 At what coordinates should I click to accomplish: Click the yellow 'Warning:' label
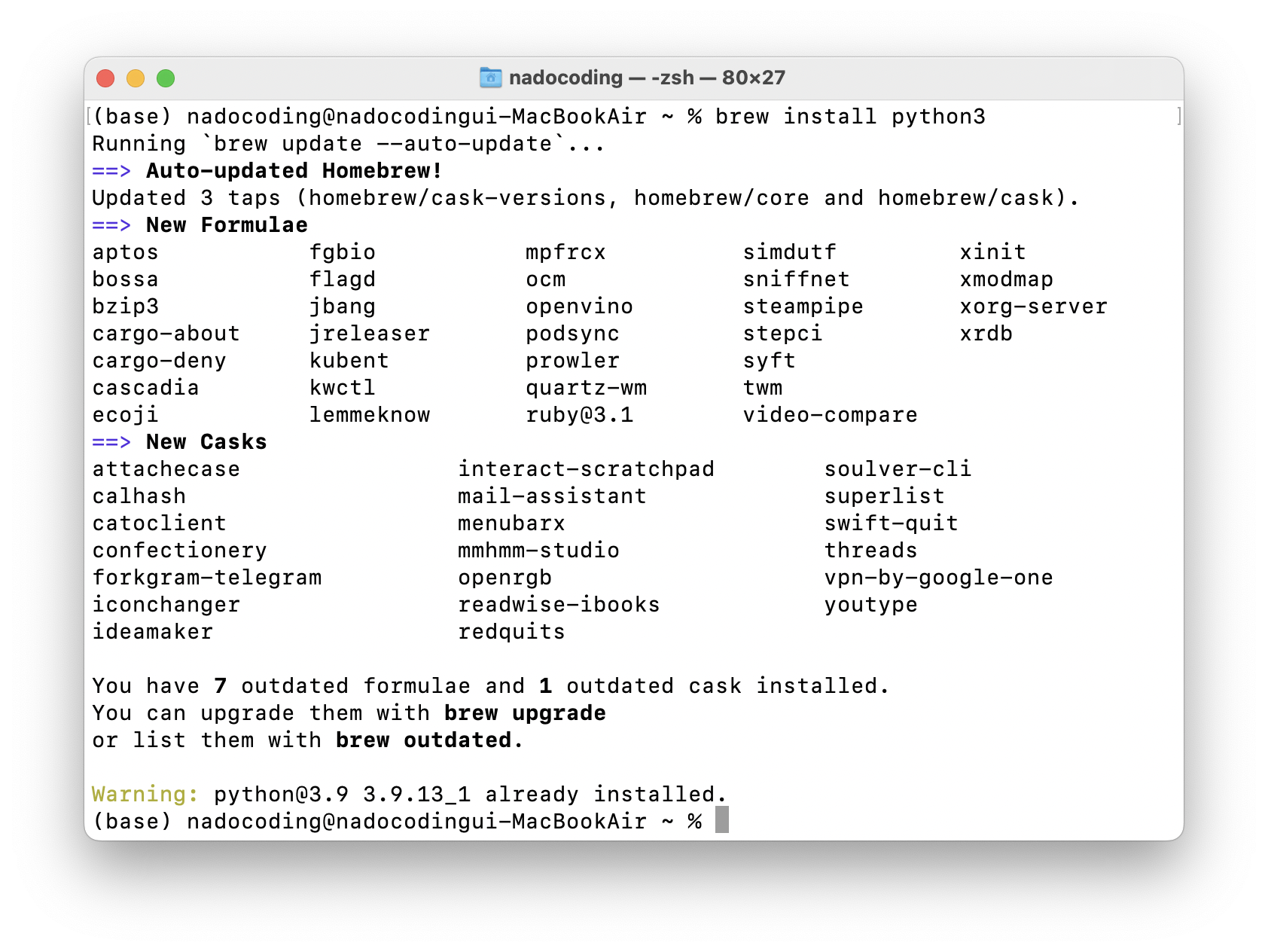145,795
